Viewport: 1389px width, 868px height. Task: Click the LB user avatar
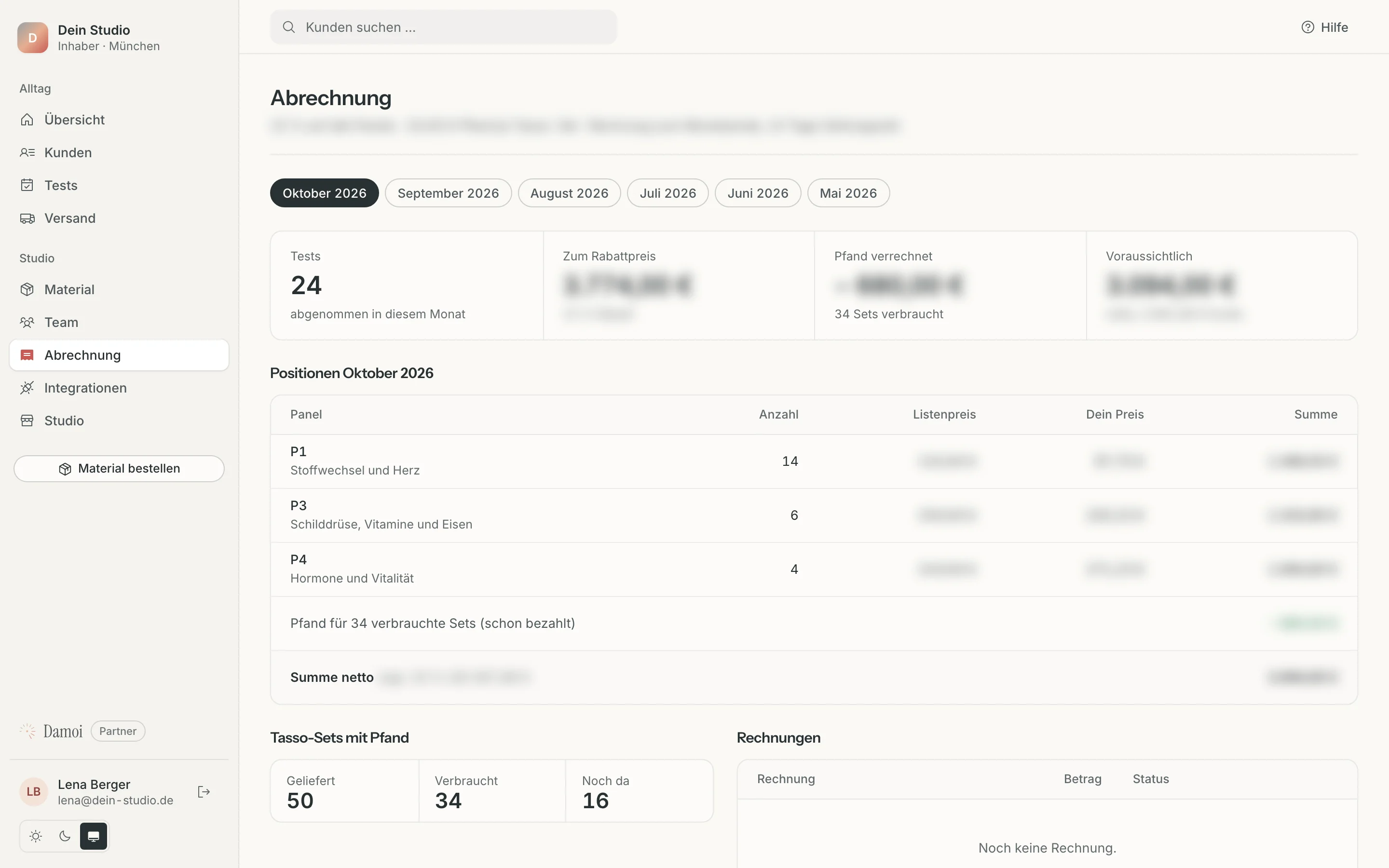(33, 792)
